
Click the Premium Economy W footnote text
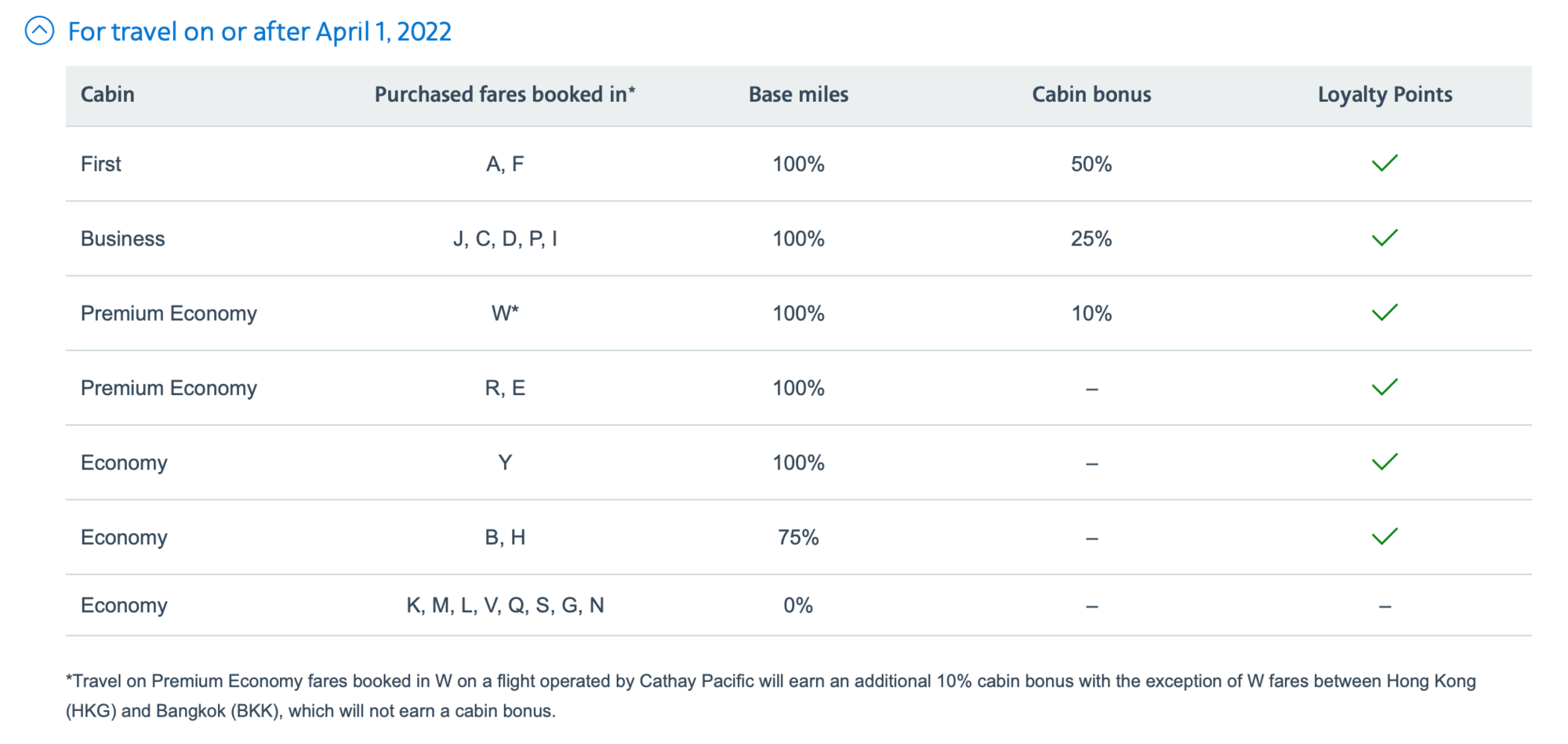click(771, 696)
